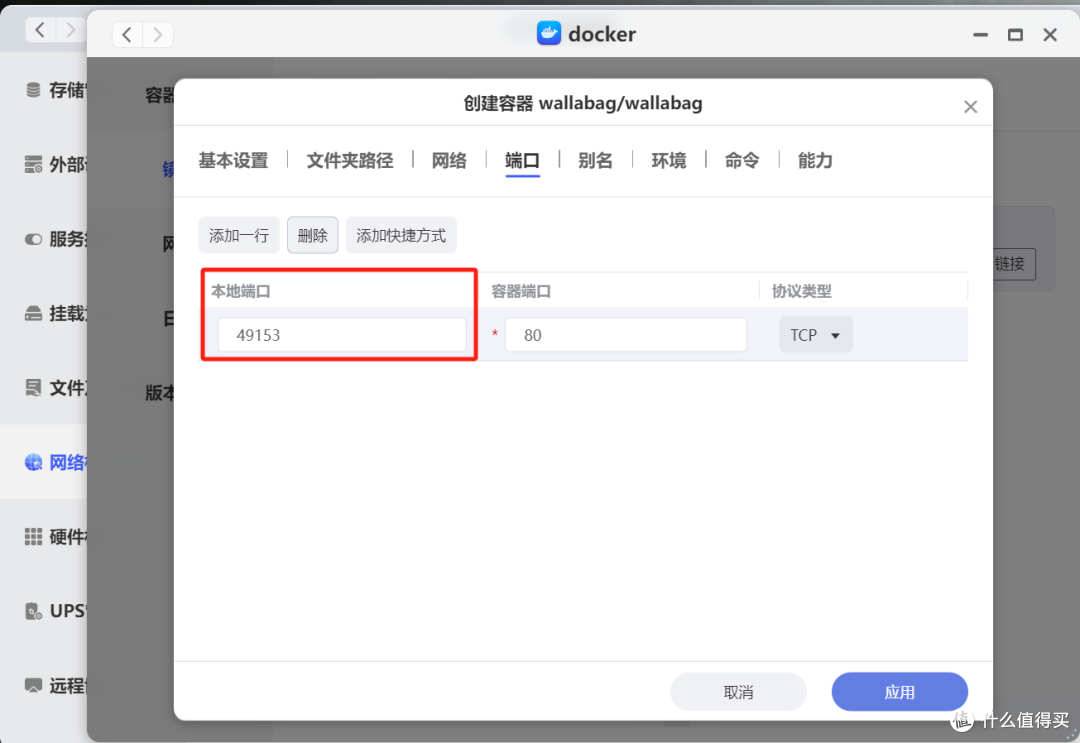Click the 链接 button behind the dialog
This screenshot has width=1080, height=743.
[x=1014, y=264]
